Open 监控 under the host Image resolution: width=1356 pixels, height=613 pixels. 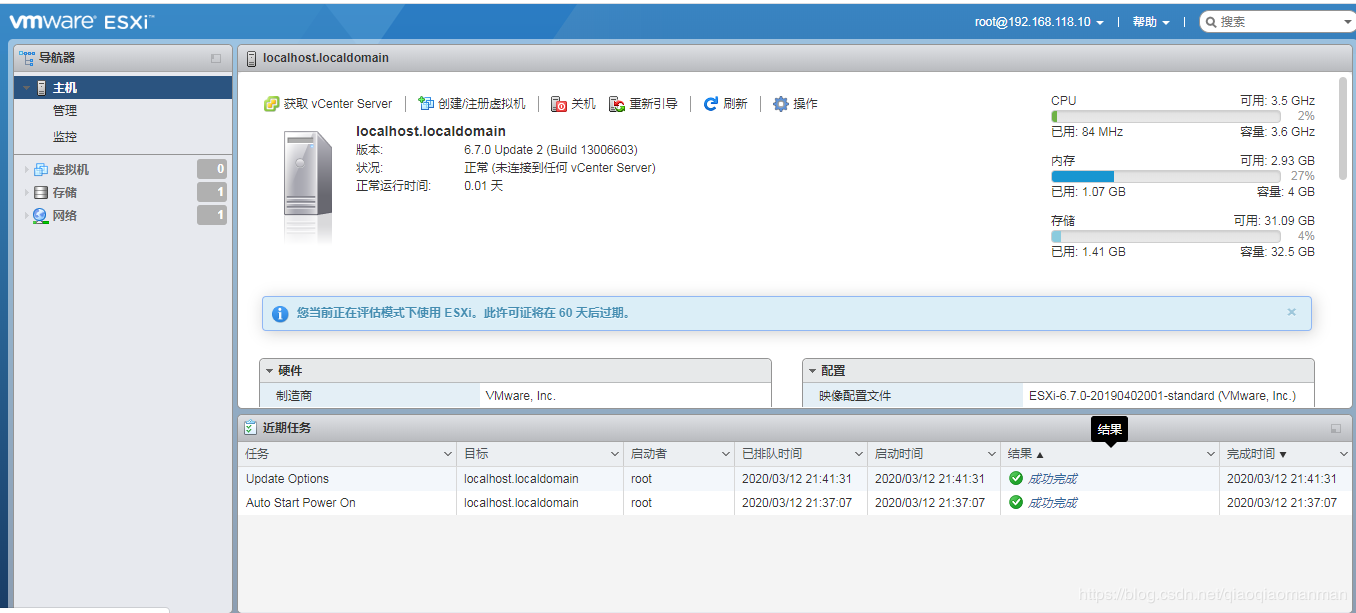click(x=65, y=137)
